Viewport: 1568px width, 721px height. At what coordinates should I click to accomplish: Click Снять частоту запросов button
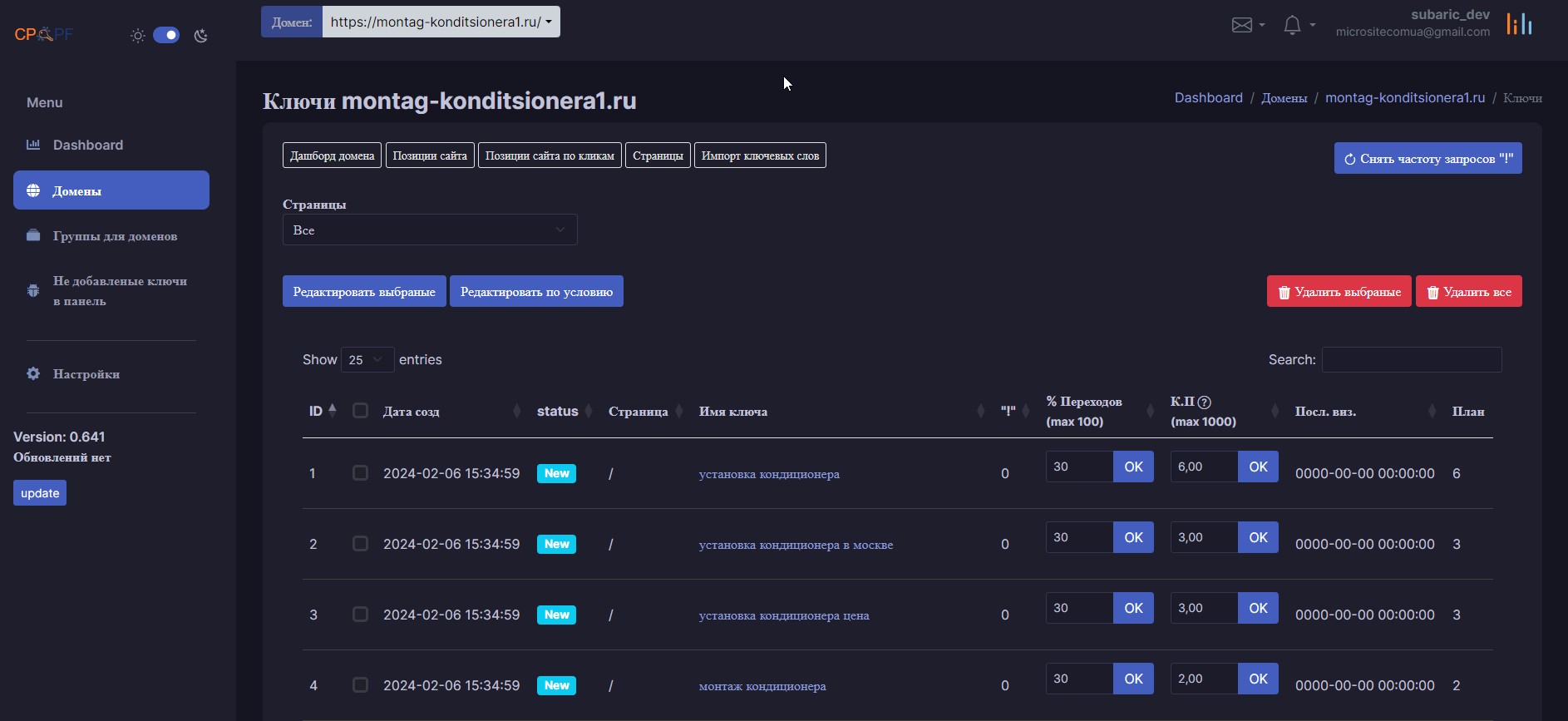point(1428,158)
